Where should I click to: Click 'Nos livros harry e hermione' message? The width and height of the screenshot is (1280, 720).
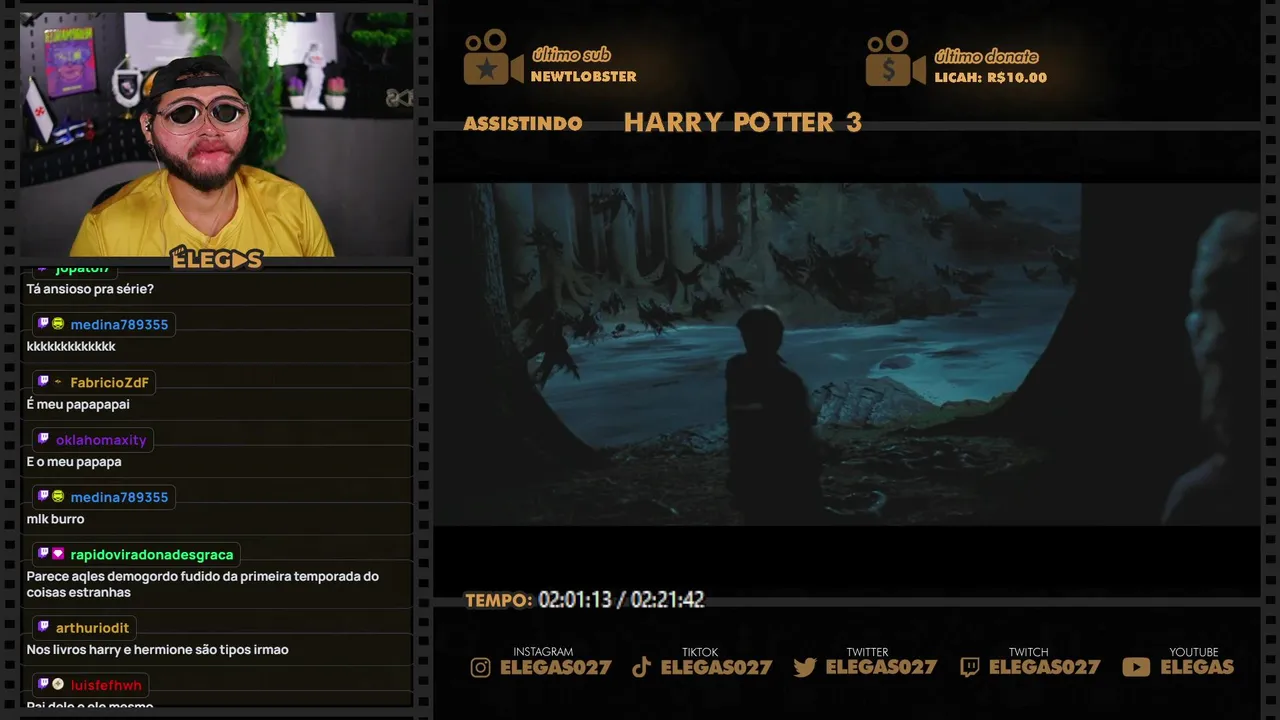click(x=158, y=650)
